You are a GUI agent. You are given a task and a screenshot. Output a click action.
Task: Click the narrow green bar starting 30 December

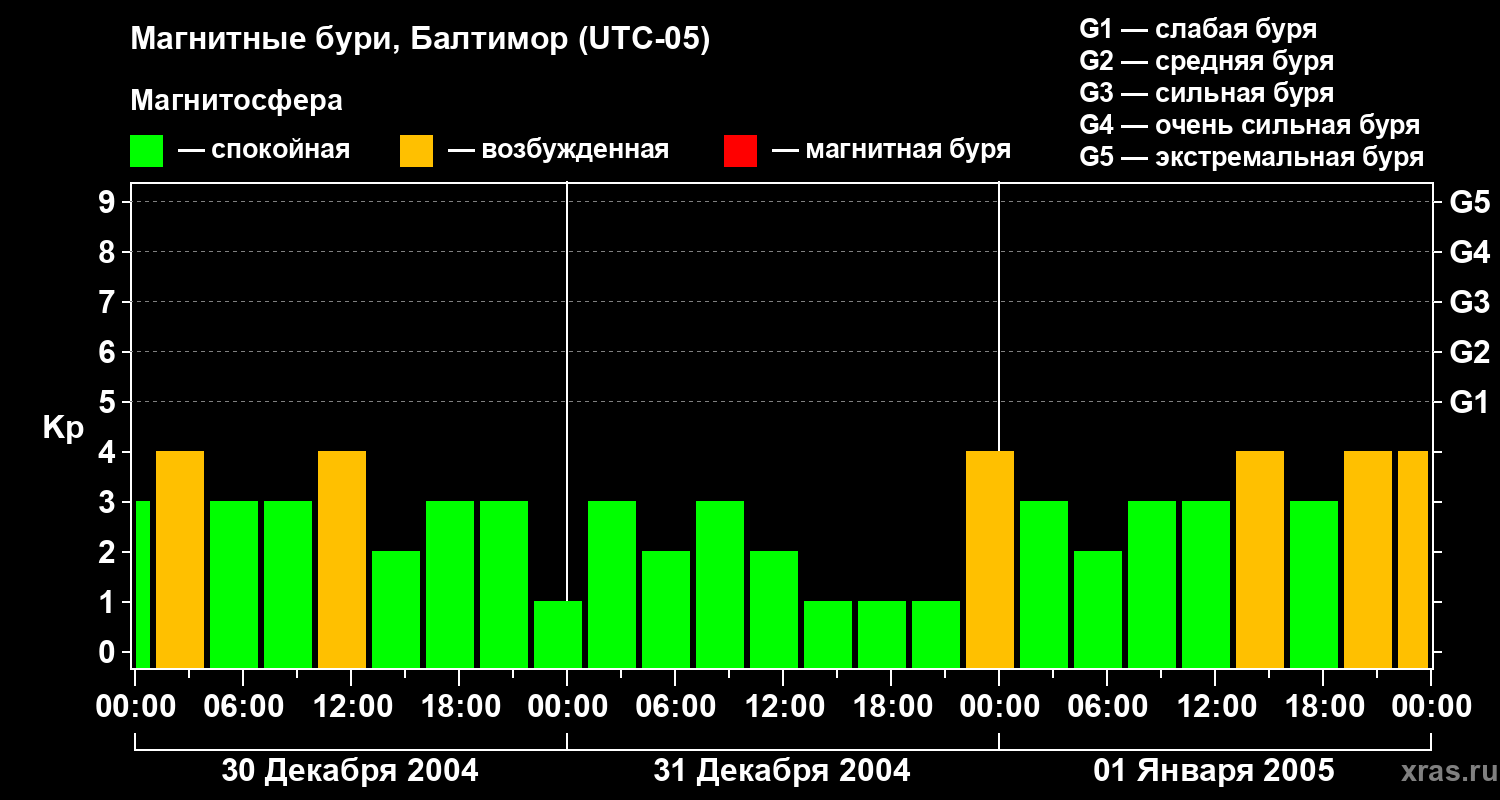point(143,584)
